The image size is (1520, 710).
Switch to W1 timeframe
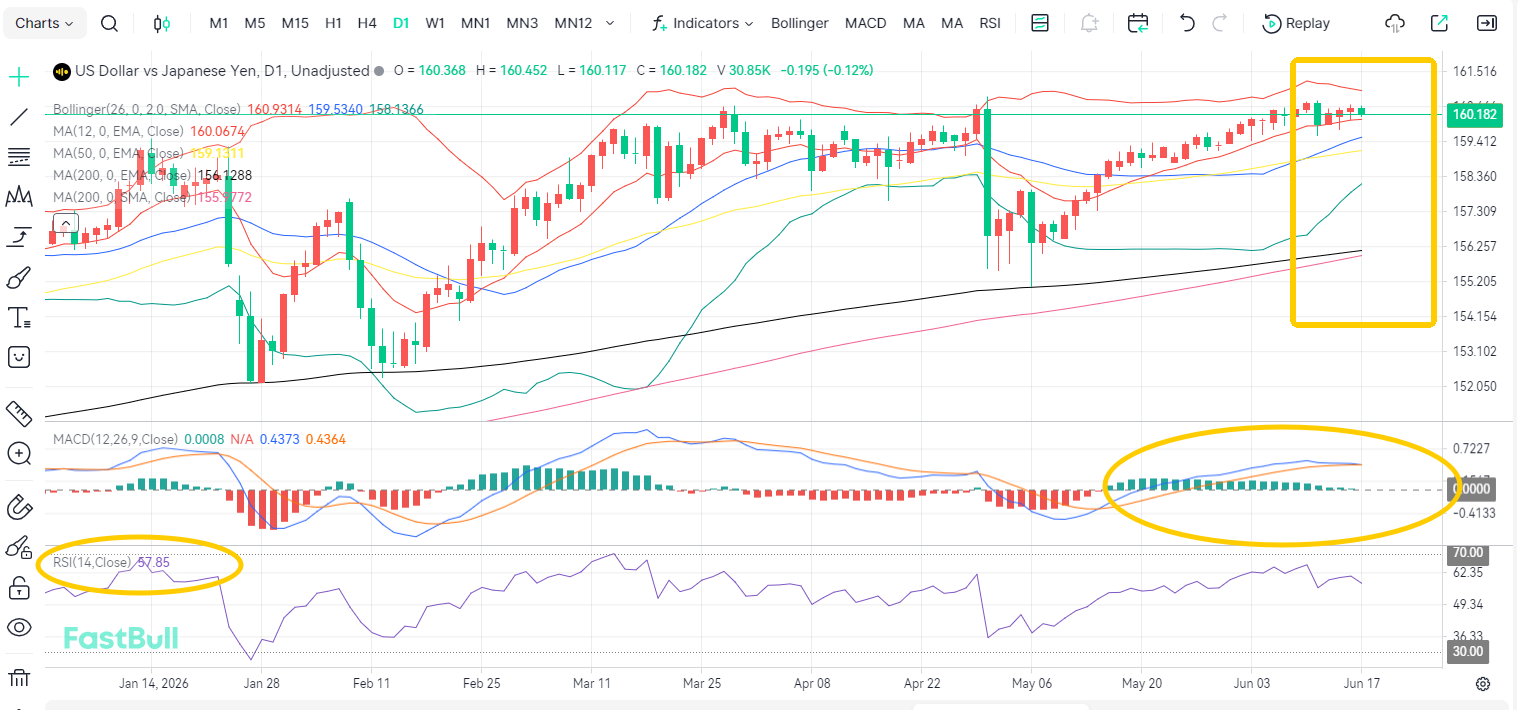435,23
